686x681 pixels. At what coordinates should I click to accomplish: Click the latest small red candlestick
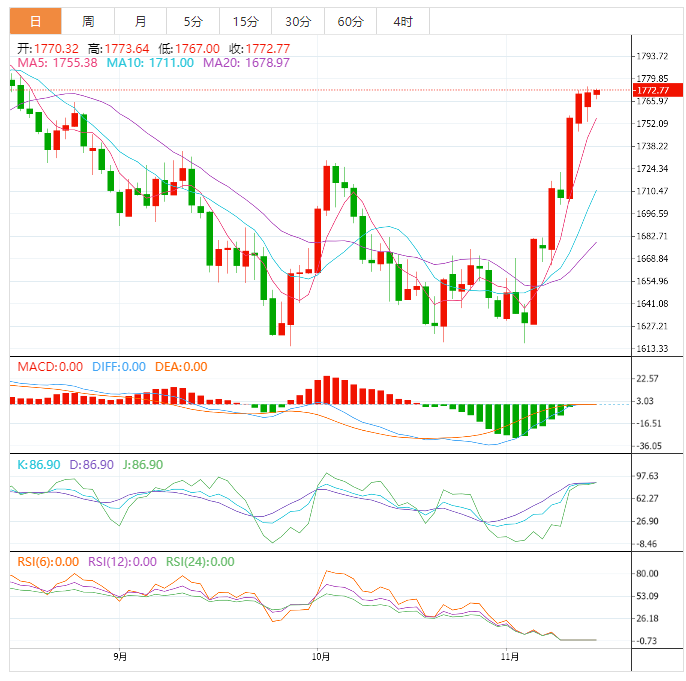click(597, 92)
